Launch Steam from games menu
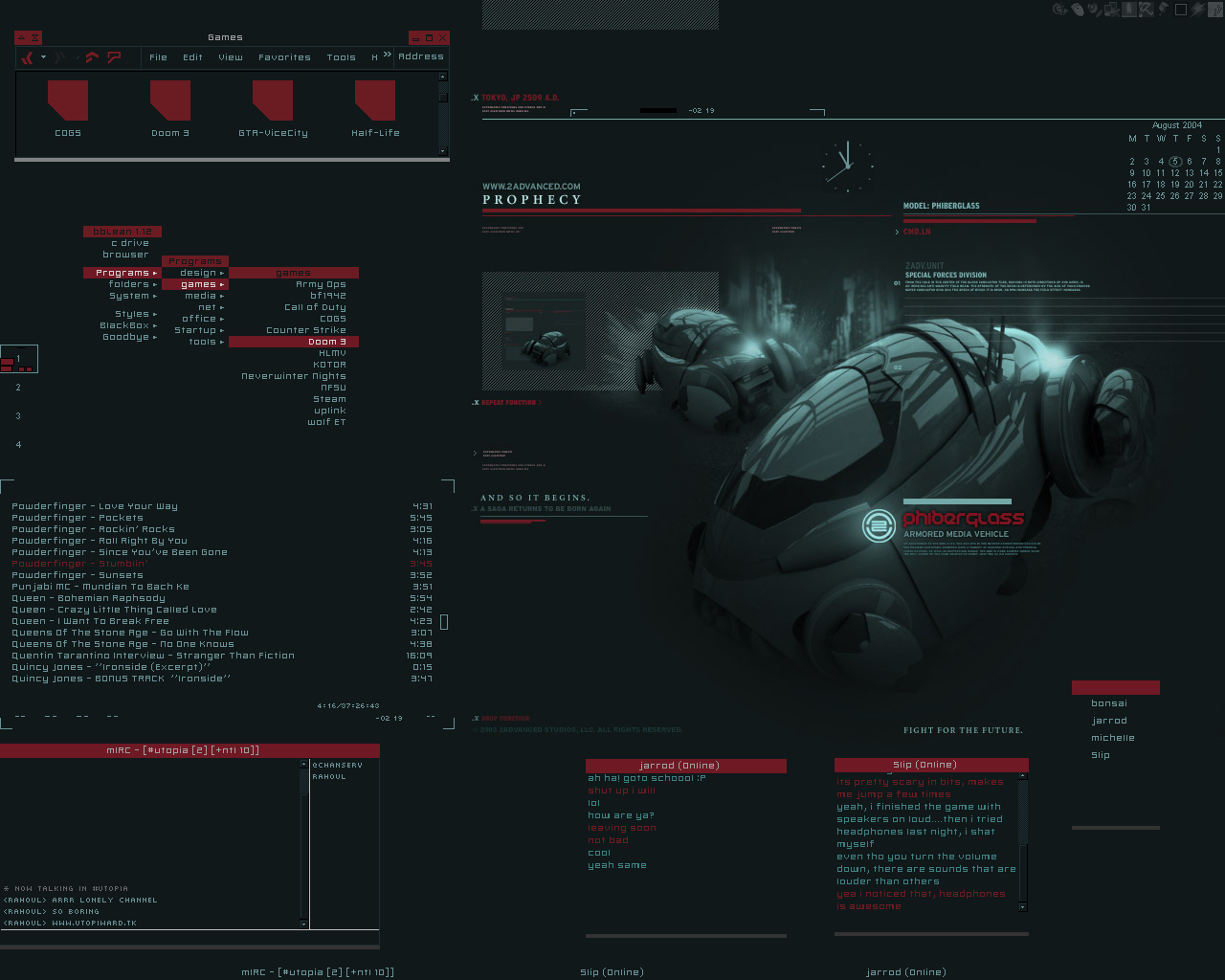Viewport: 1225px width, 980px height. pyautogui.click(x=294, y=399)
